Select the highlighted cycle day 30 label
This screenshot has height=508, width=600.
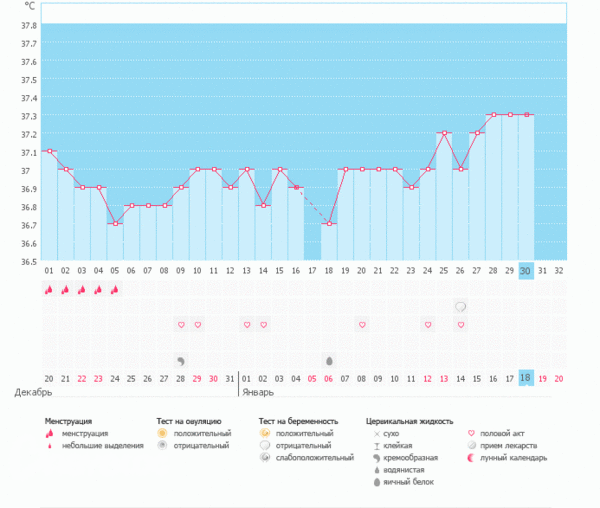(x=526, y=270)
